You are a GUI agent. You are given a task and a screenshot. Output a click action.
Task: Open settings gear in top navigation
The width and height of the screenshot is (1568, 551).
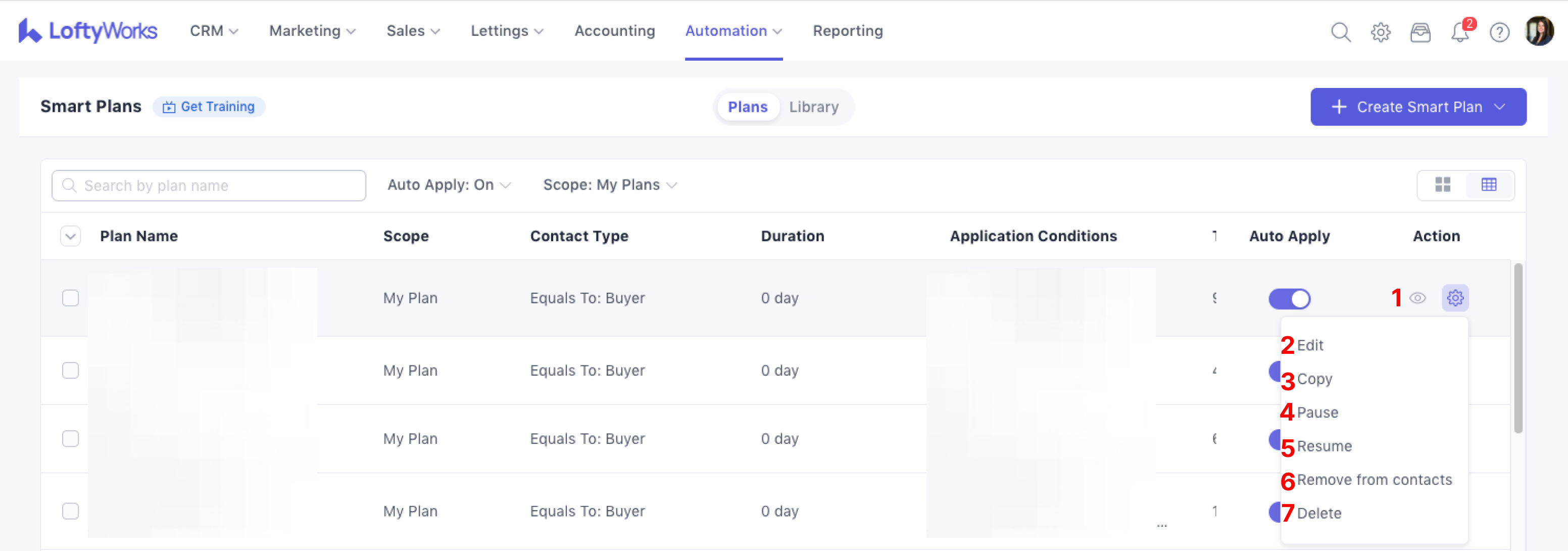tap(1381, 32)
